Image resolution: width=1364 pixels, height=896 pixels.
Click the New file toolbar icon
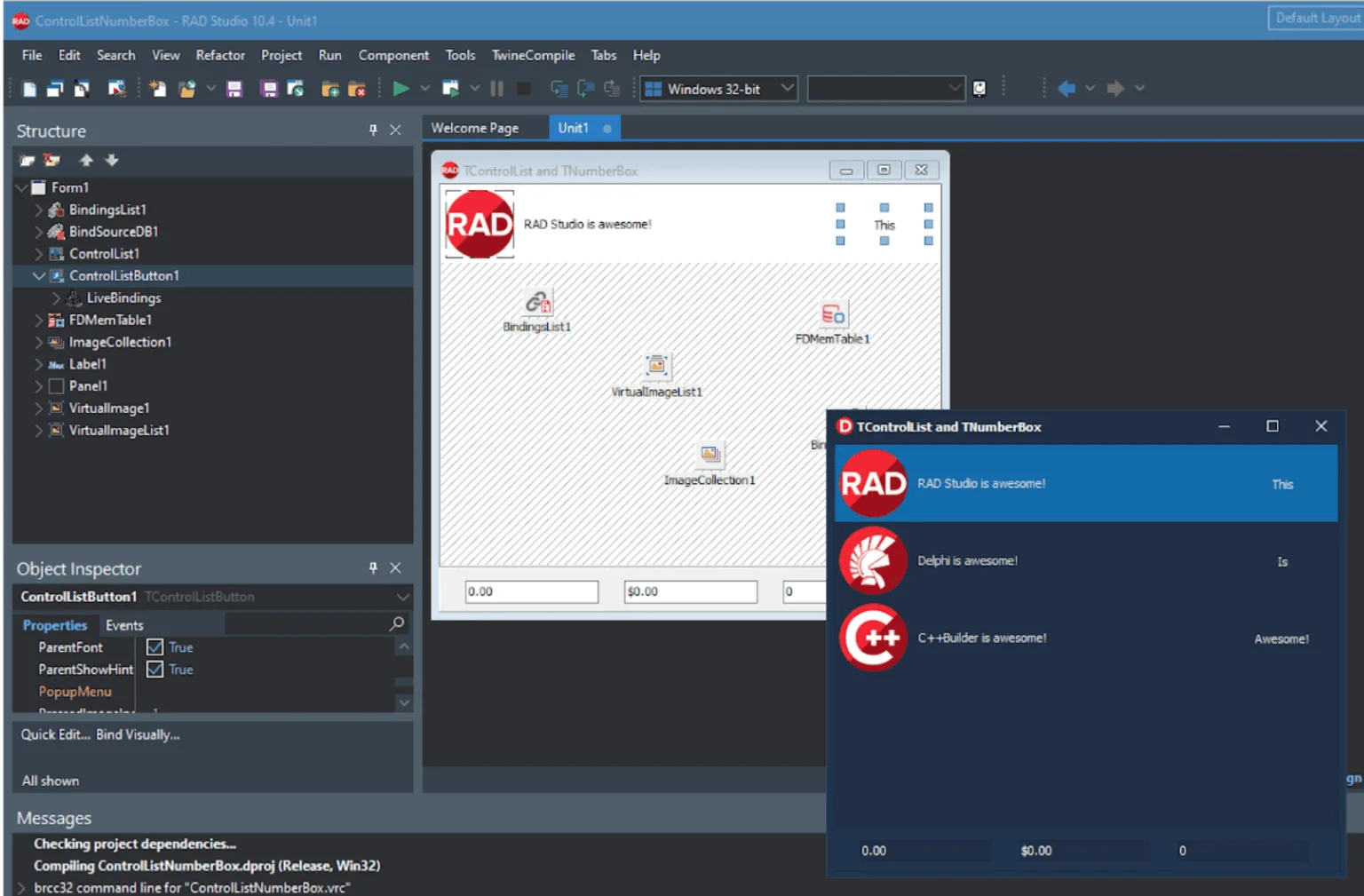click(29, 89)
